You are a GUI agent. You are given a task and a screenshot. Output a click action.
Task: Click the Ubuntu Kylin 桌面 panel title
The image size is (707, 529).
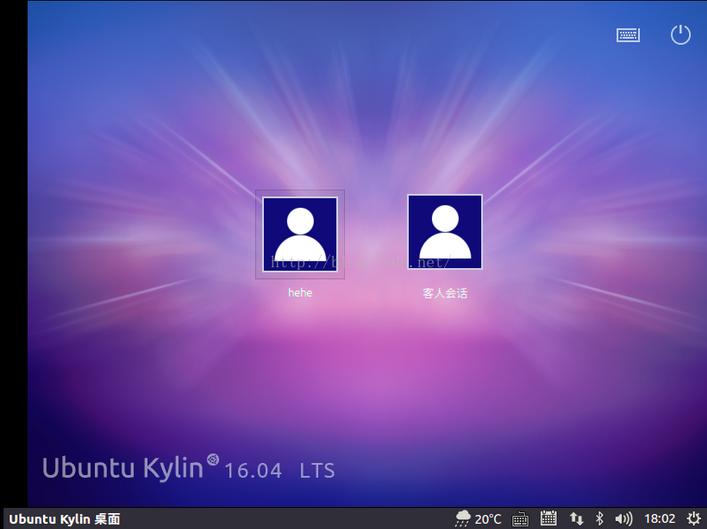point(64,519)
